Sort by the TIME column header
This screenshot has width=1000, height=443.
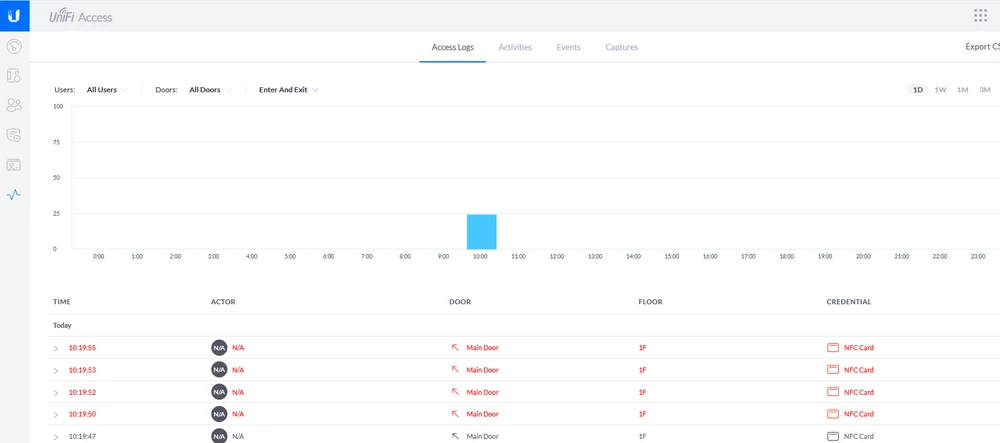pos(62,301)
